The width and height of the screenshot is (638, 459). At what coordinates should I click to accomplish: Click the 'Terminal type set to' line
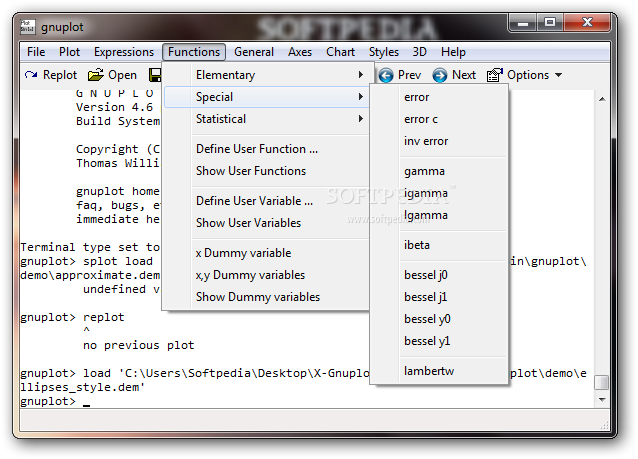tap(90, 247)
